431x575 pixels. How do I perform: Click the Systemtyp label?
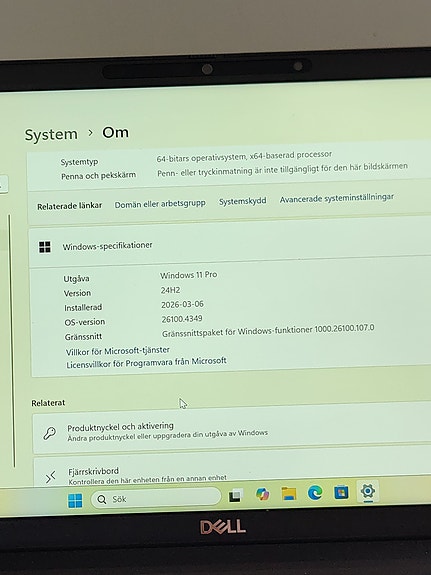pyautogui.click(x=79, y=162)
